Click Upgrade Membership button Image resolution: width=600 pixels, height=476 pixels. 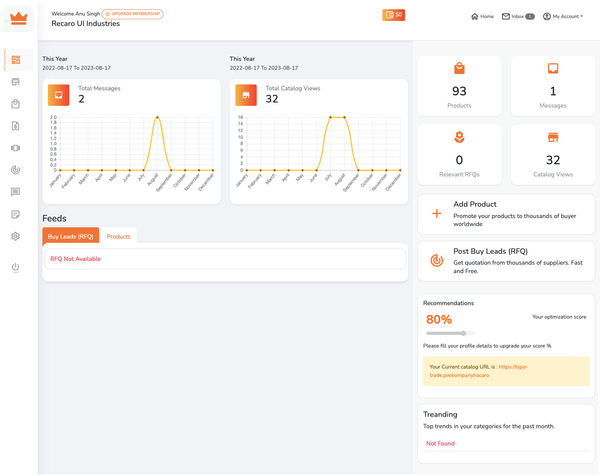click(133, 14)
